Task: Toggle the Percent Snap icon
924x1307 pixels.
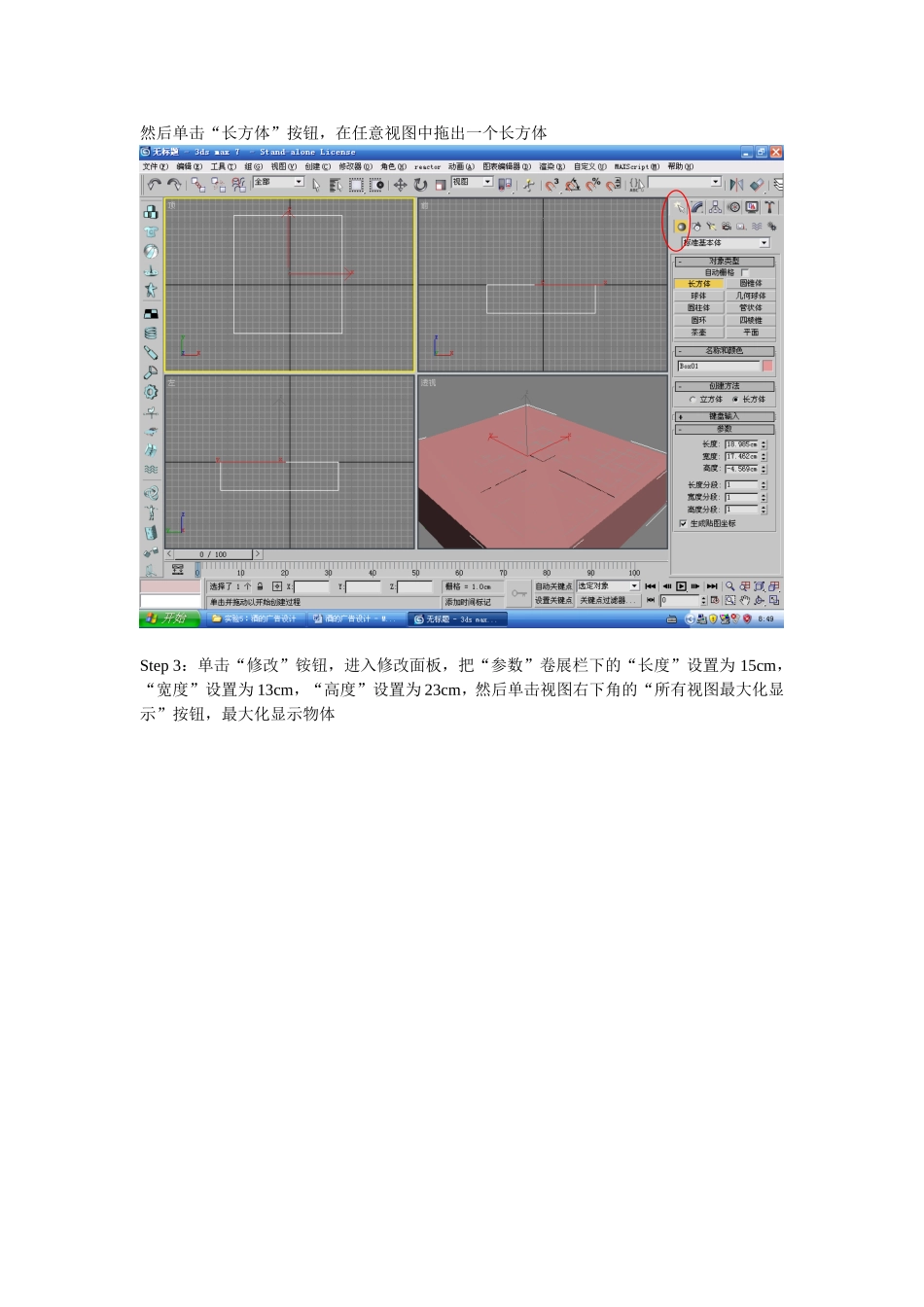Action: 592,185
